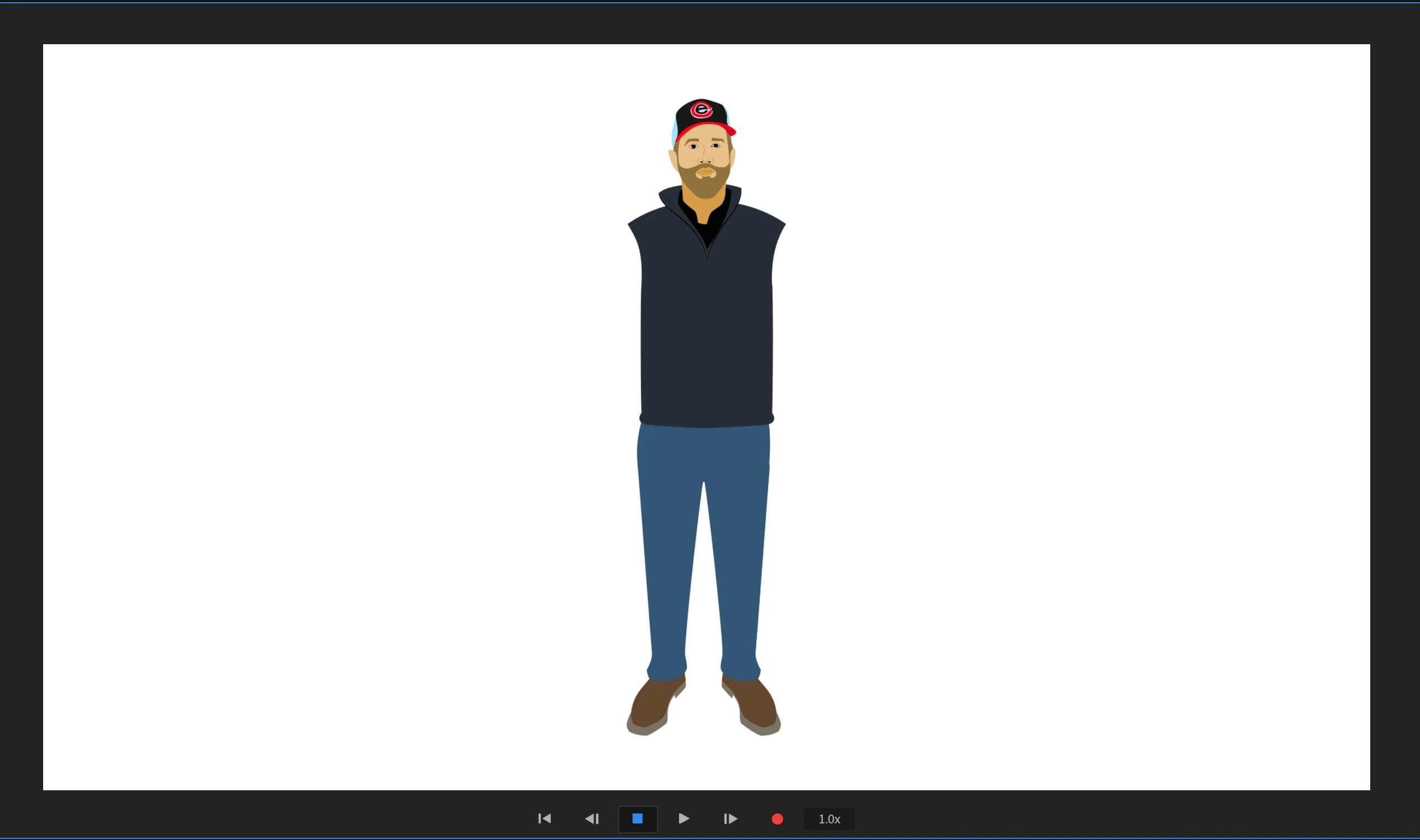Click the puppet's dark navy vest
Screen dimensions: 1420x840
[706, 340]
